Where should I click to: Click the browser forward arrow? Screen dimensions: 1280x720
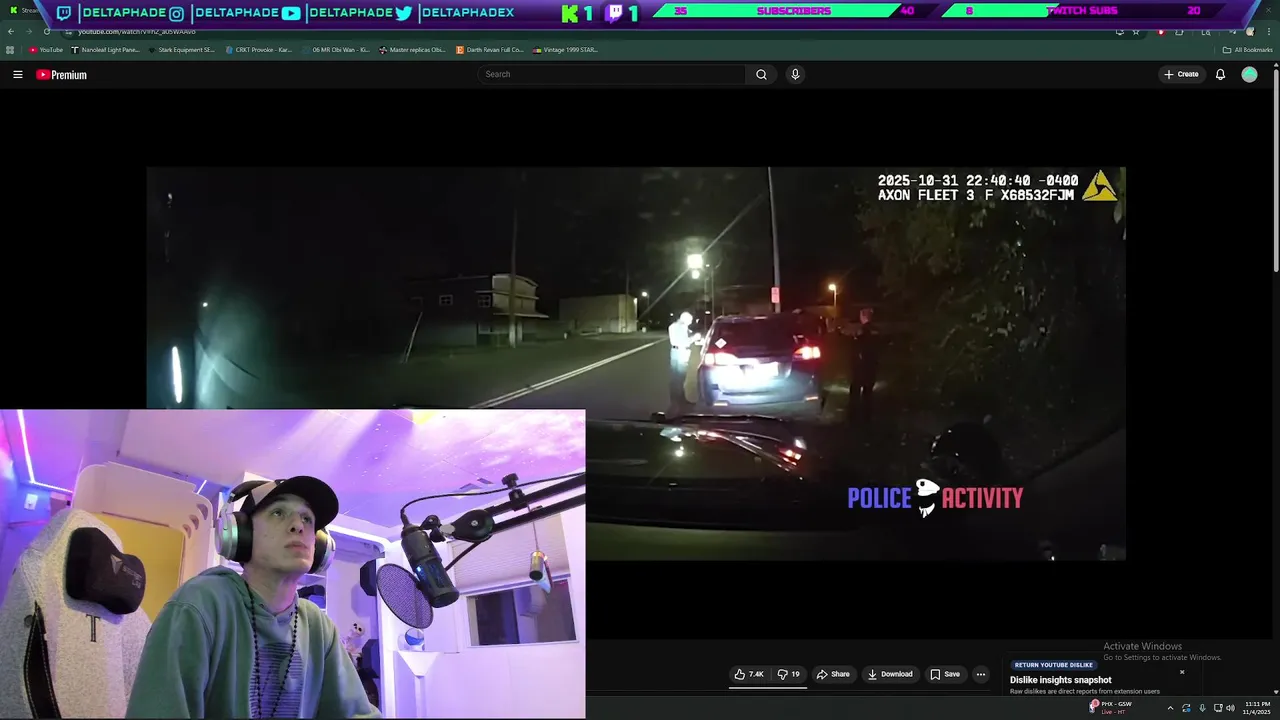(x=29, y=31)
